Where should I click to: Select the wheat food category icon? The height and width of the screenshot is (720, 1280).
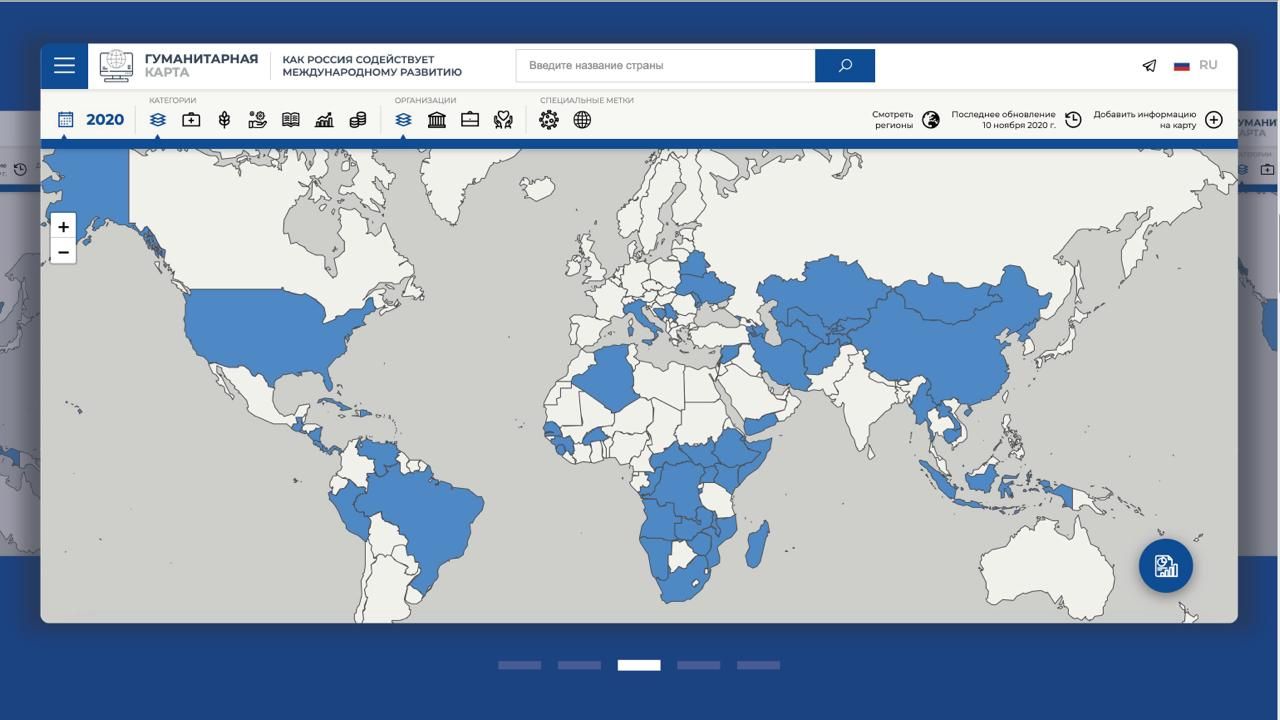(x=224, y=120)
